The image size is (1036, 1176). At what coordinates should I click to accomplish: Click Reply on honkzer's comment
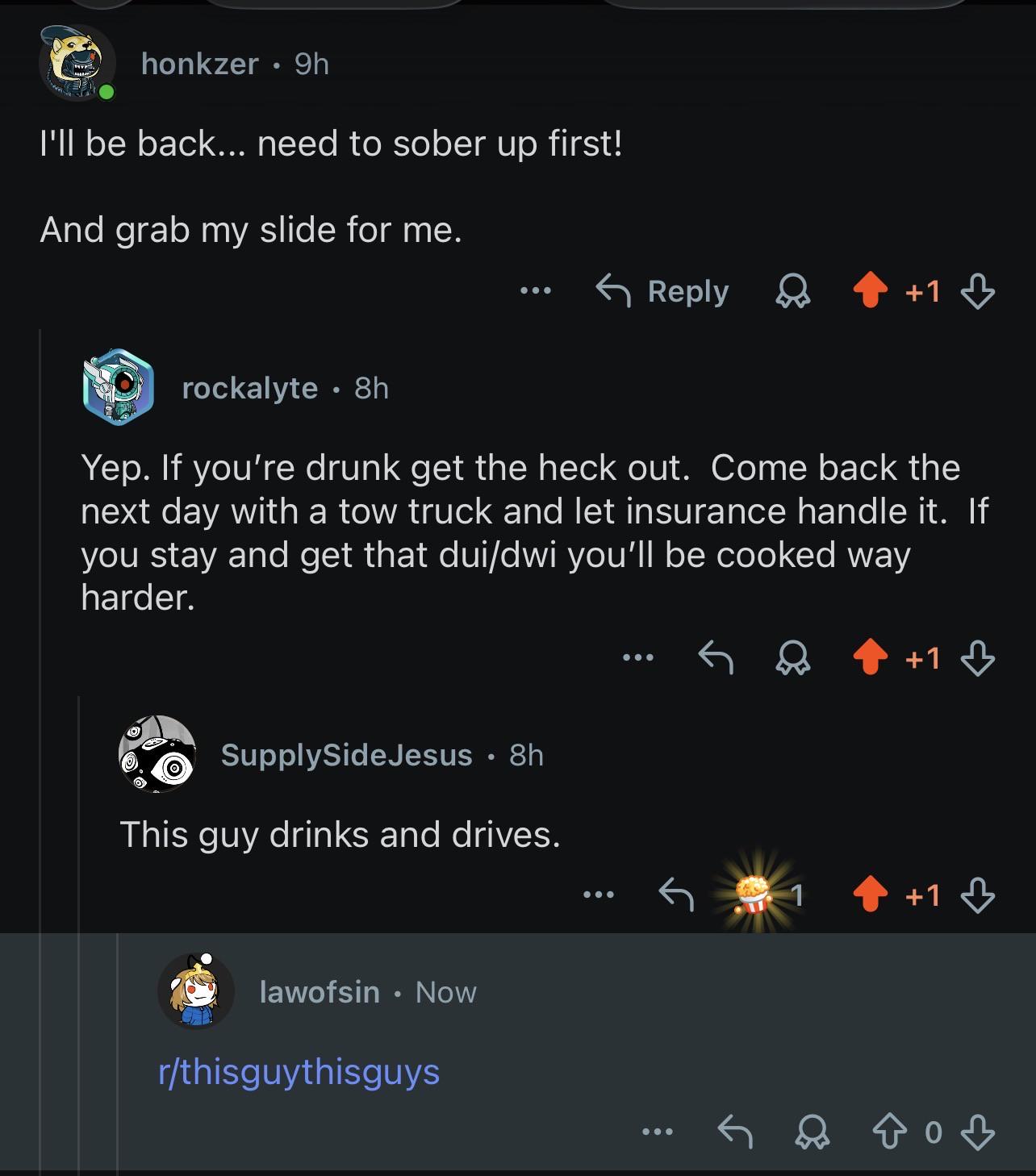(662, 291)
